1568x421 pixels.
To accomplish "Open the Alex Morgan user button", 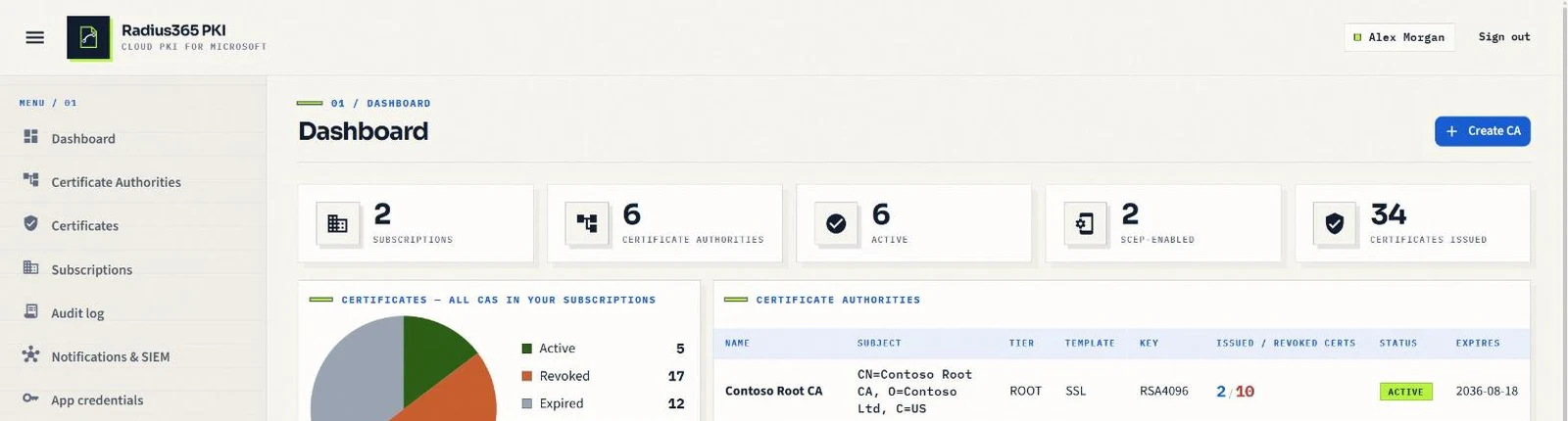I will click(1399, 37).
